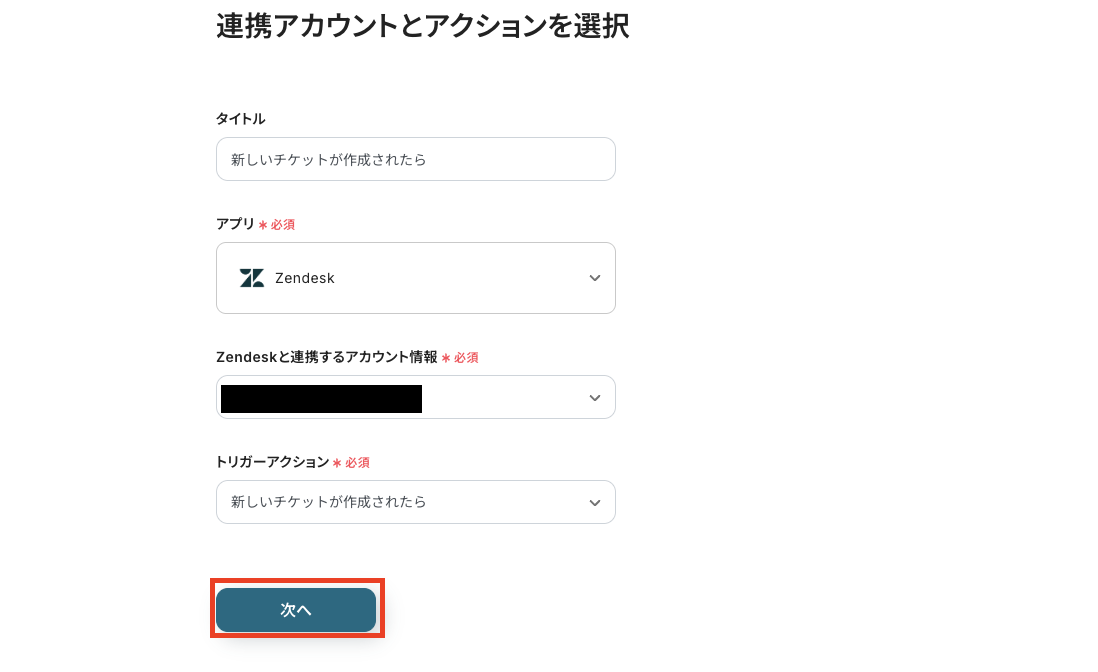Click the アプリ field label
The height and width of the screenshot is (672, 1098).
tap(235, 224)
